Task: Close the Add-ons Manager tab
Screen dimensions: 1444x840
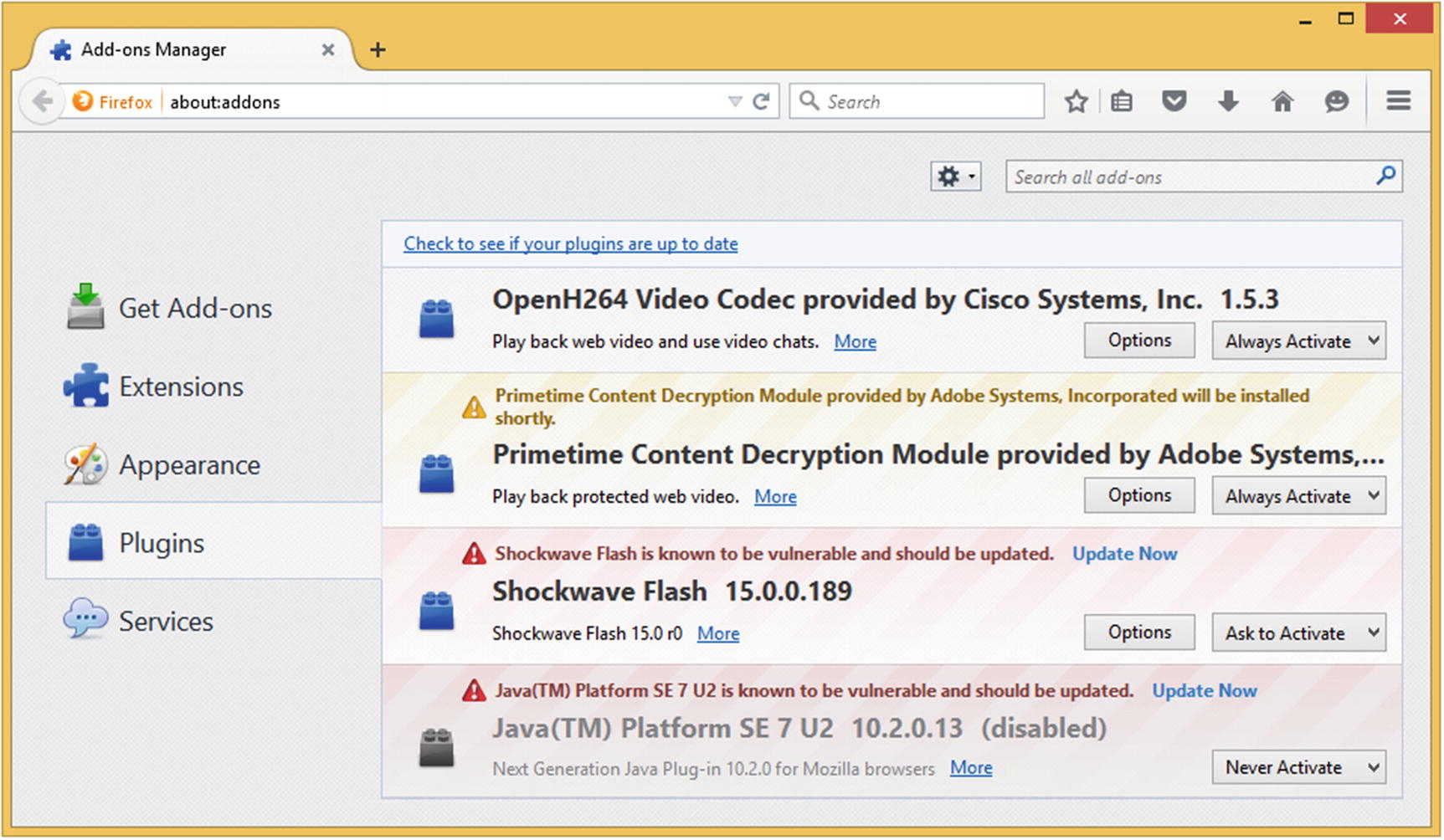Action: [328, 50]
